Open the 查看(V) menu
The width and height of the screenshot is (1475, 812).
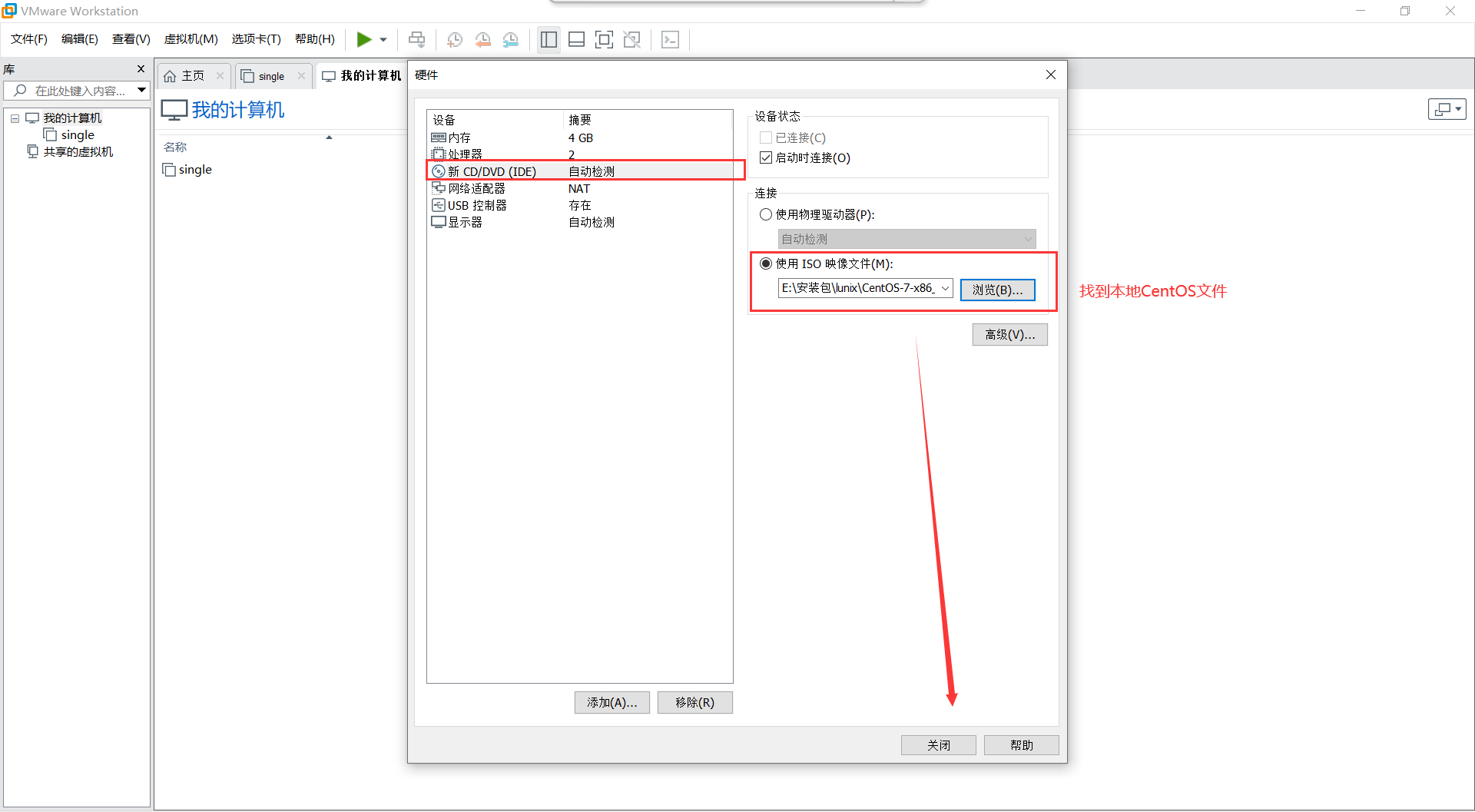(131, 39)
